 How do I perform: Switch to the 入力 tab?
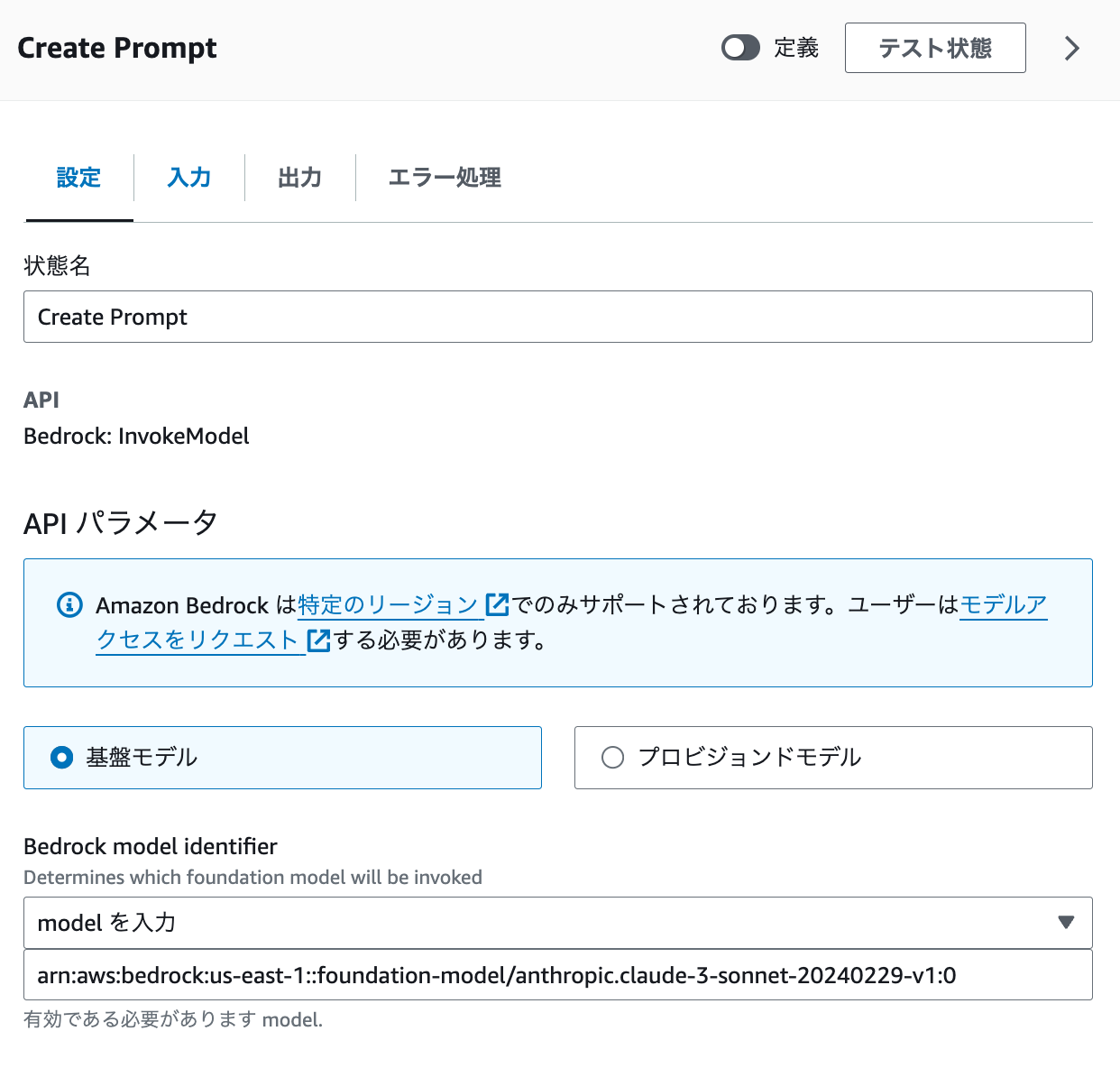pyautogui.click(x=189, y=178)
